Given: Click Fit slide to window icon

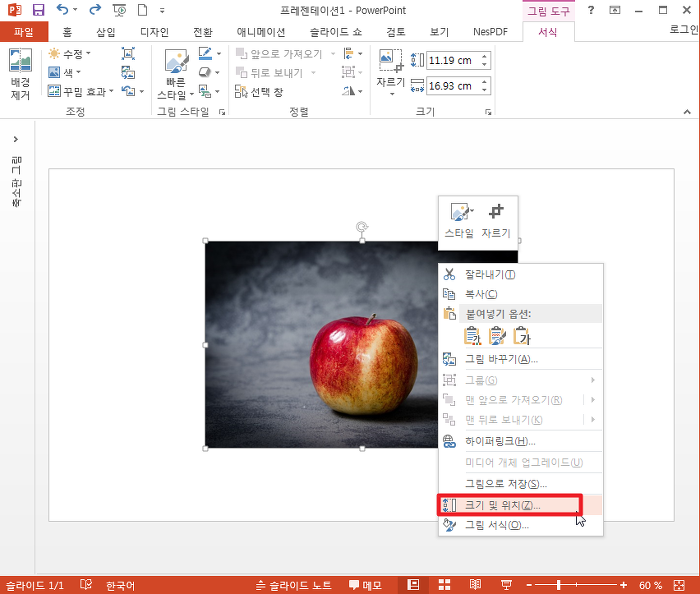Looking at the screenshot, I should [679, 585].
